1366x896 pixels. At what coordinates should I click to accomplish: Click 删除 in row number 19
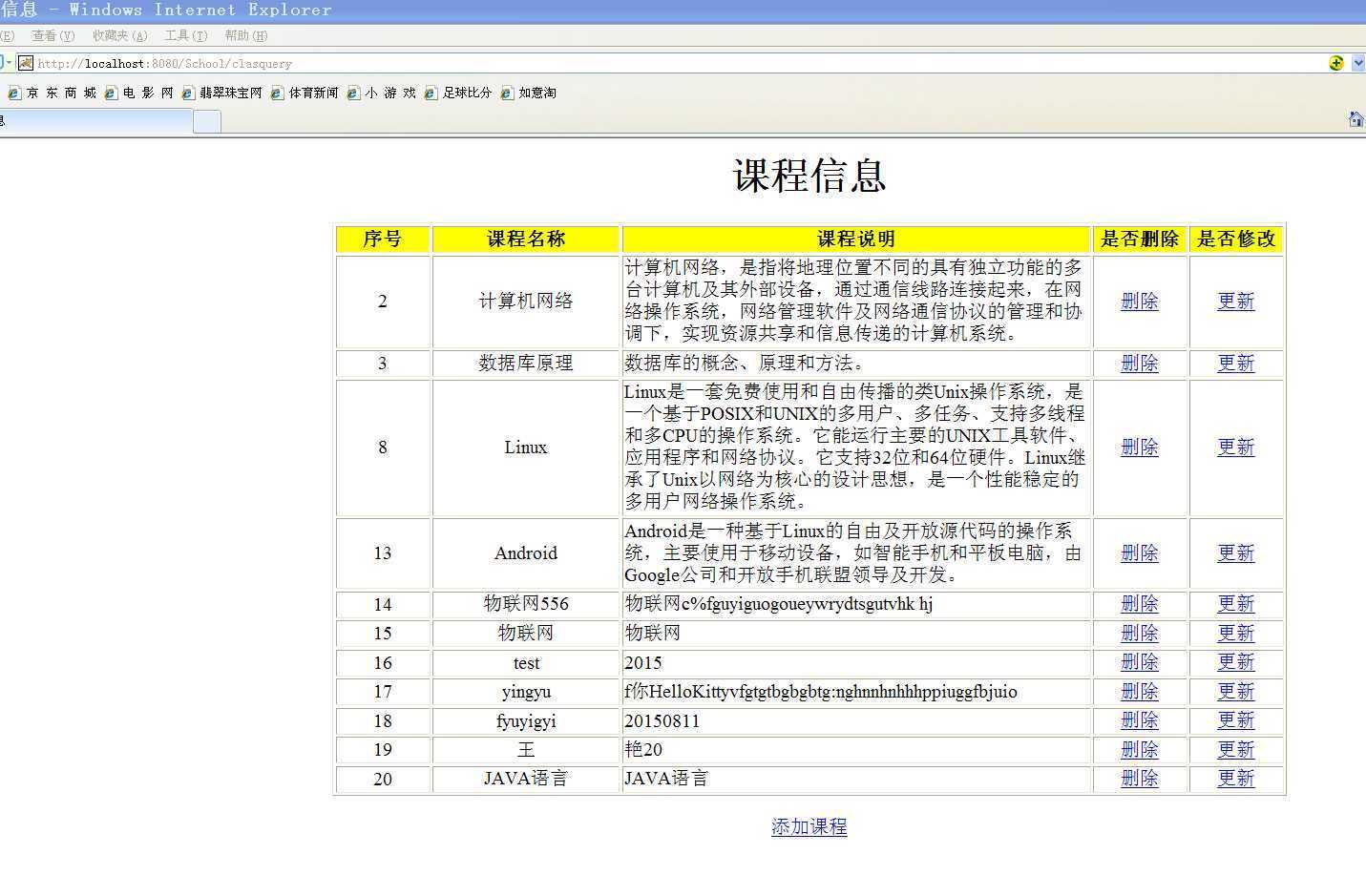coord(1140,750)
